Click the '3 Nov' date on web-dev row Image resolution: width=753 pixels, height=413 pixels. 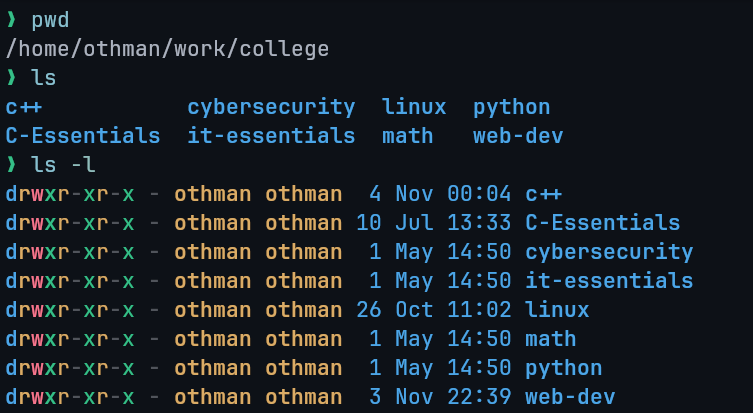(x=401, y=397)
